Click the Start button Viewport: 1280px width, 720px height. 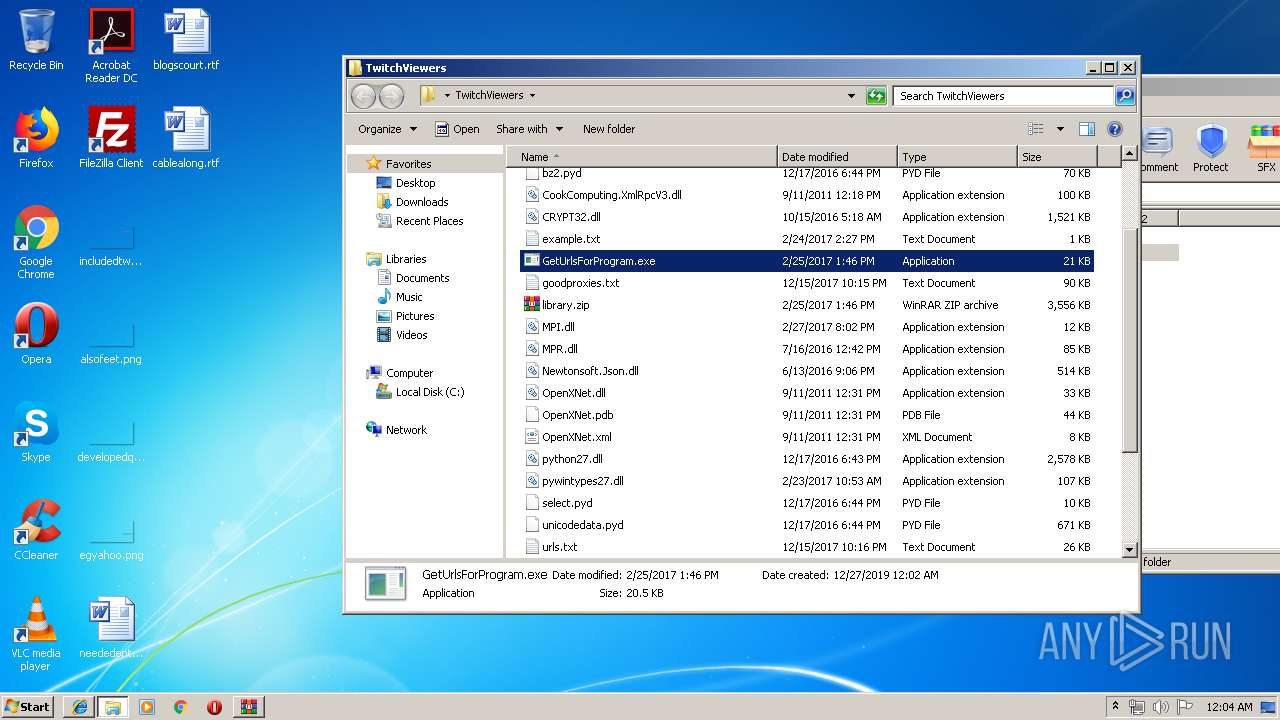[x=28, y=707]
